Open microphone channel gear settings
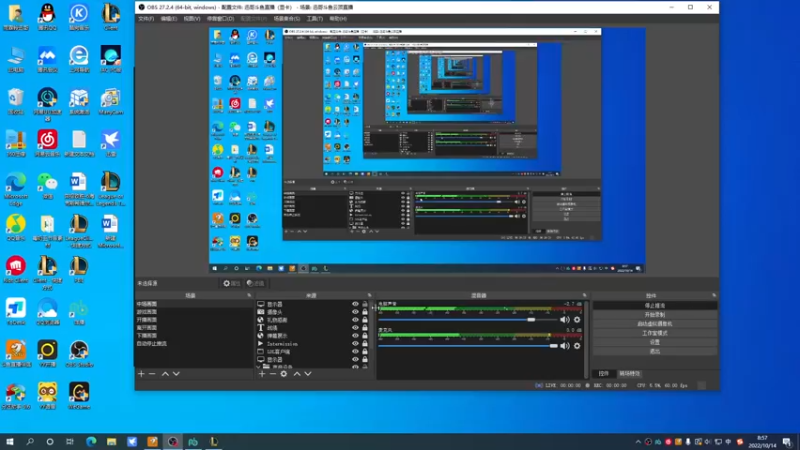This screenshot has width=800, height=450. click(577, 346)
